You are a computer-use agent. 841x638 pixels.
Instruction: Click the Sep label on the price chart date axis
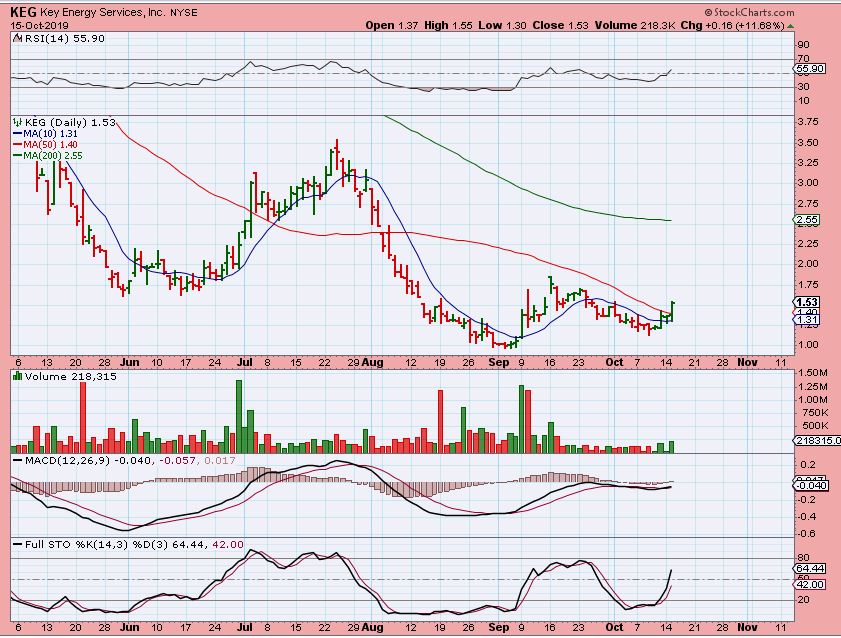pyautogui.click(x=499, y=362)
